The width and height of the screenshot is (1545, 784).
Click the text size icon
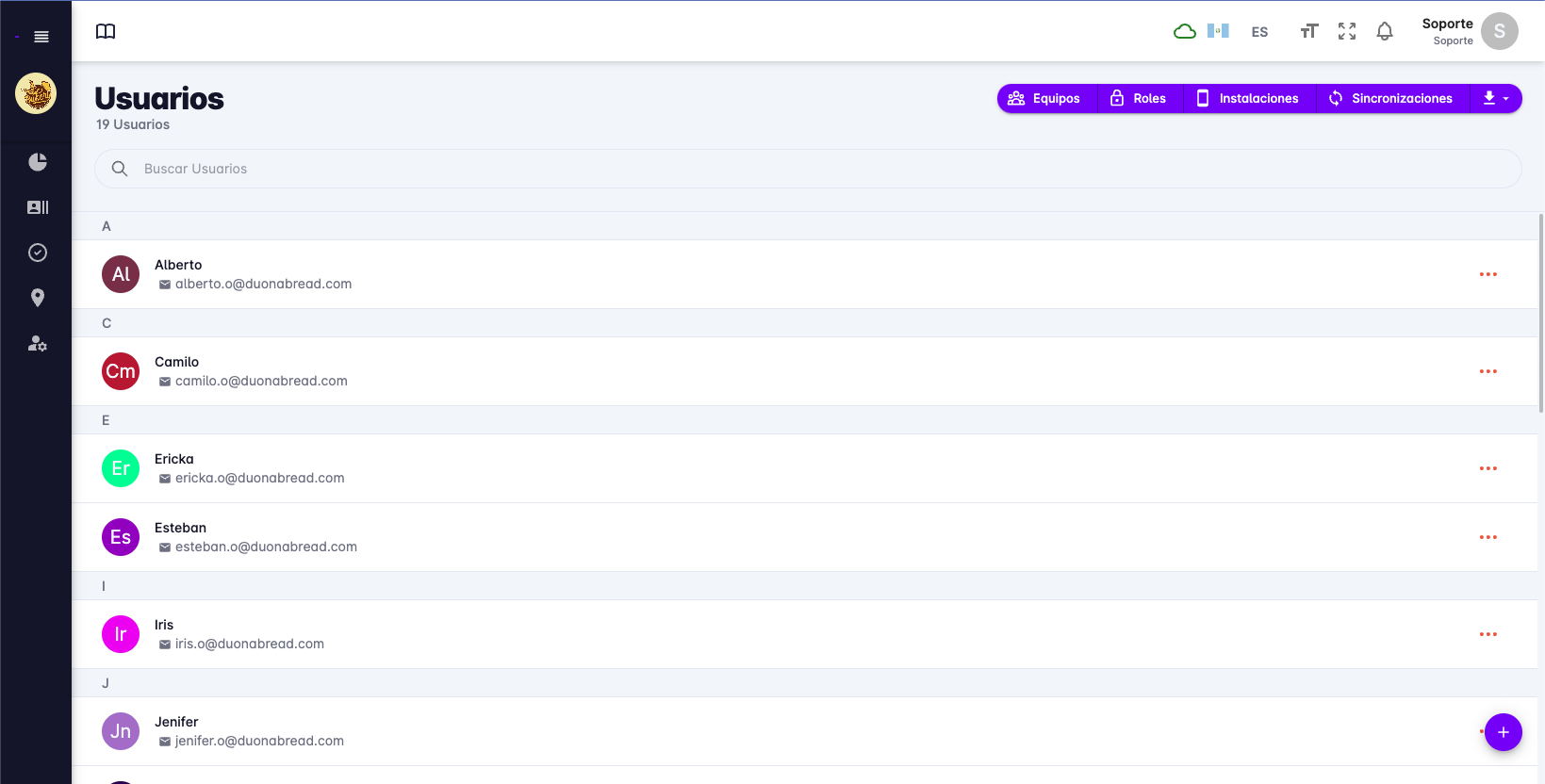coord(1307,31)
